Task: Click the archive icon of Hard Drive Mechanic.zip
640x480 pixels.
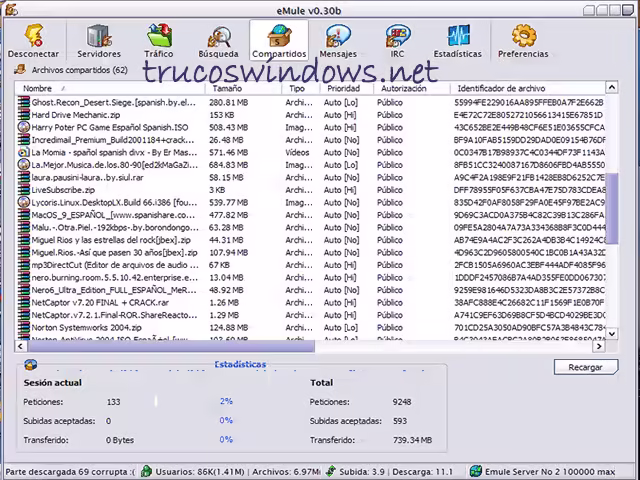Action: tap(24, 115)
